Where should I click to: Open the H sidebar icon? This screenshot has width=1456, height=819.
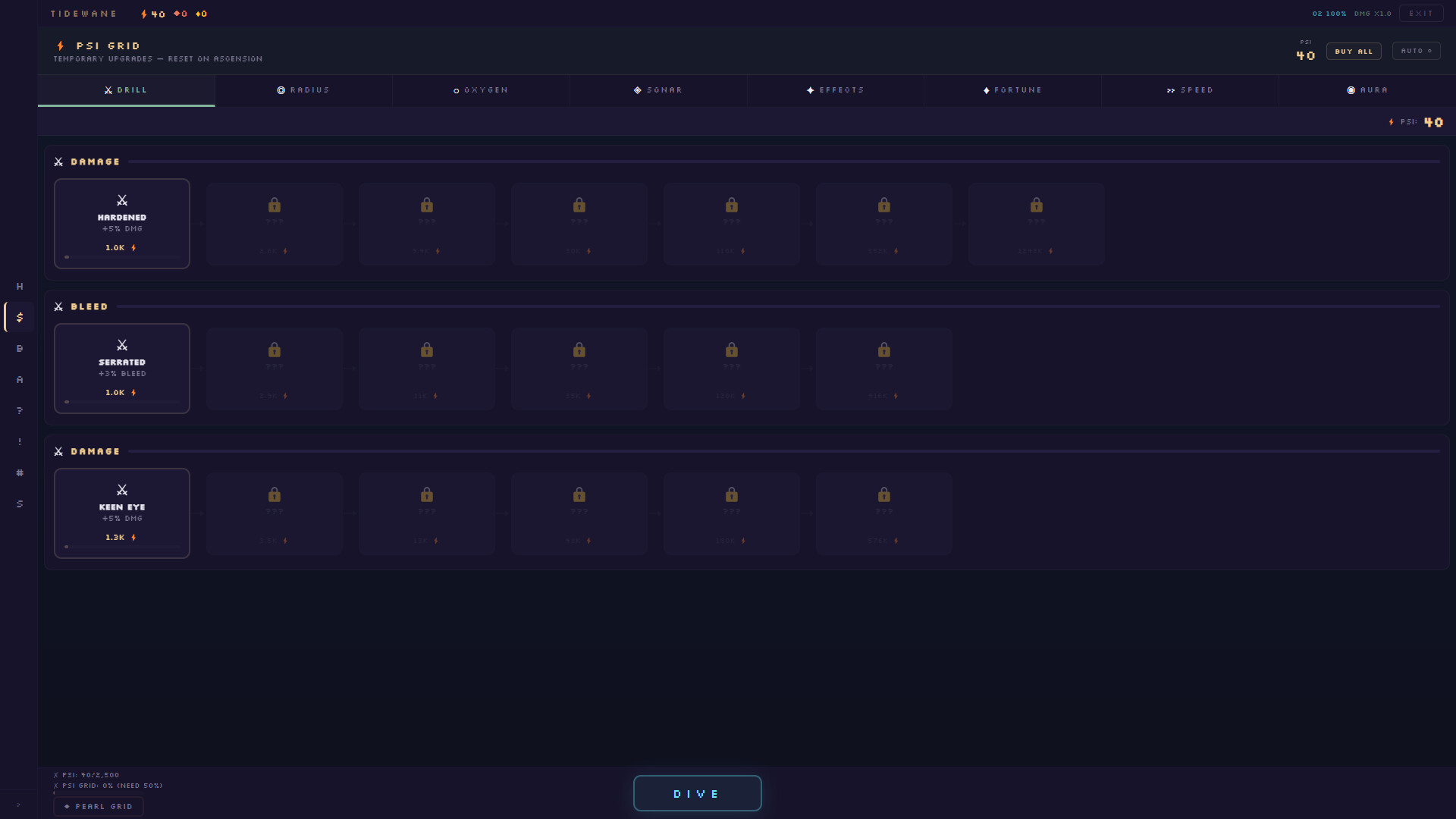click(x=20, y=286)
